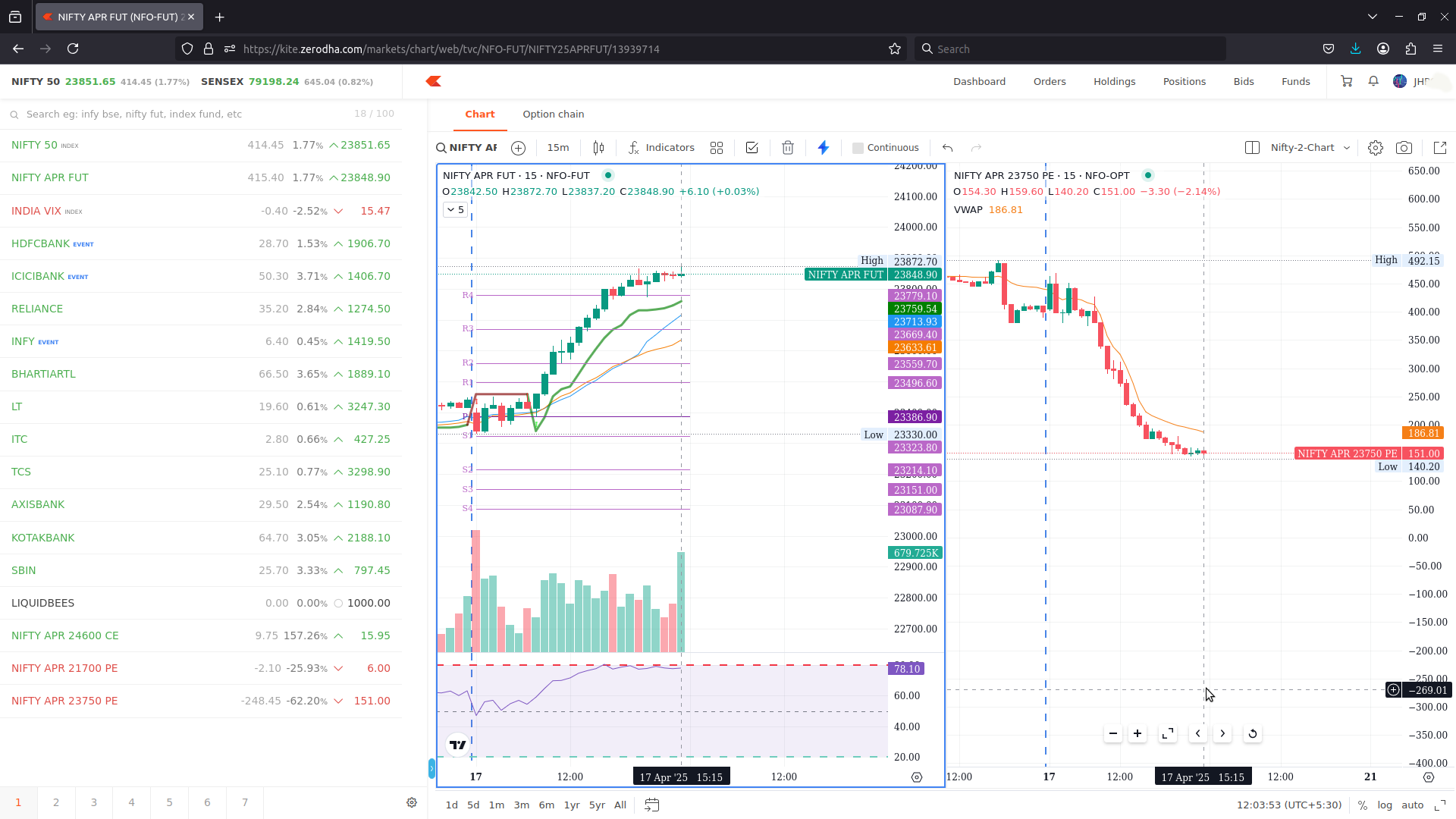Viewport: 1456px width, 819px height.
Task: Focus the marketwatch search field
Action: pos(201,115)
